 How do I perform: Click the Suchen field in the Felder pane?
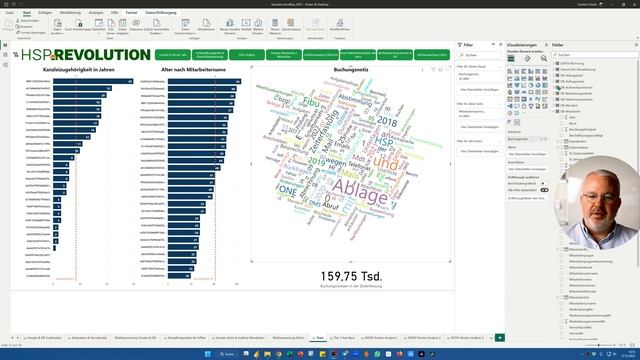595,55
